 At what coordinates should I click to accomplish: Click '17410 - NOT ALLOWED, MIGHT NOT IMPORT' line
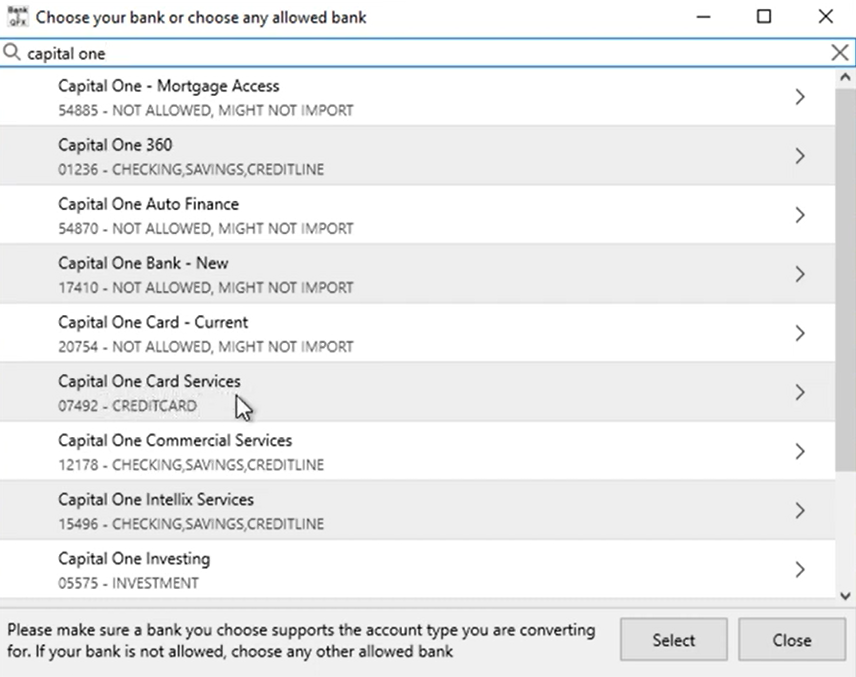206,287
